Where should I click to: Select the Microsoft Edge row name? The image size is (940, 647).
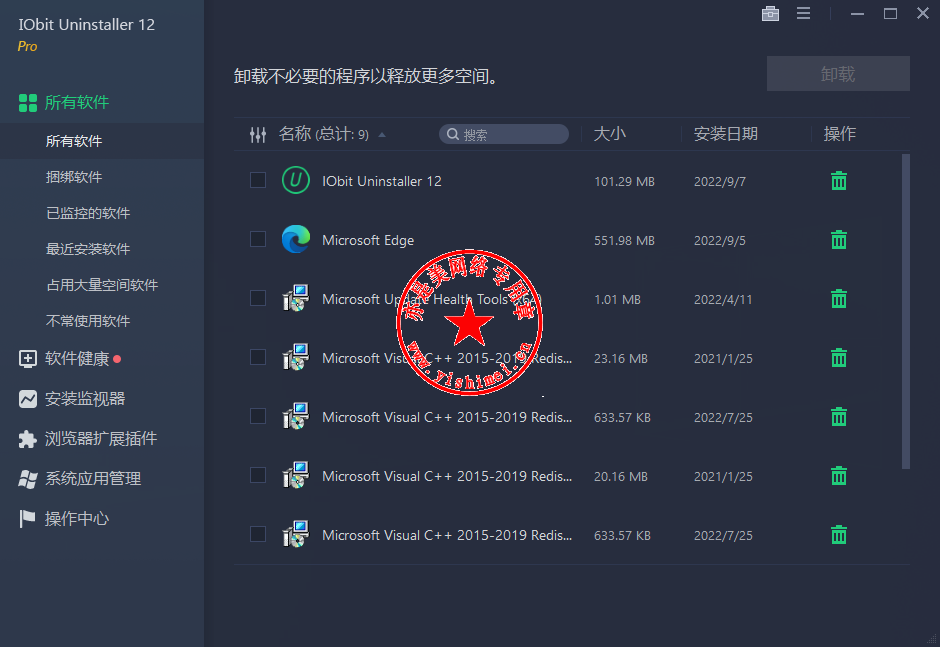pos(368,240)
